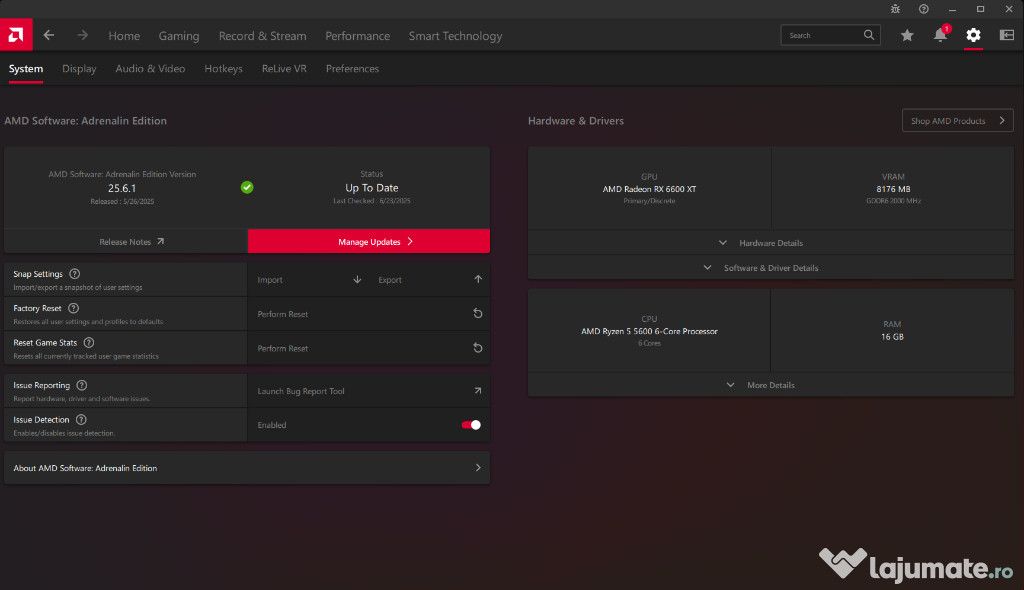The height and width of the screenshot is (590, 1024).
Task: Expand More Details under CPU
Action: [771, 385]
